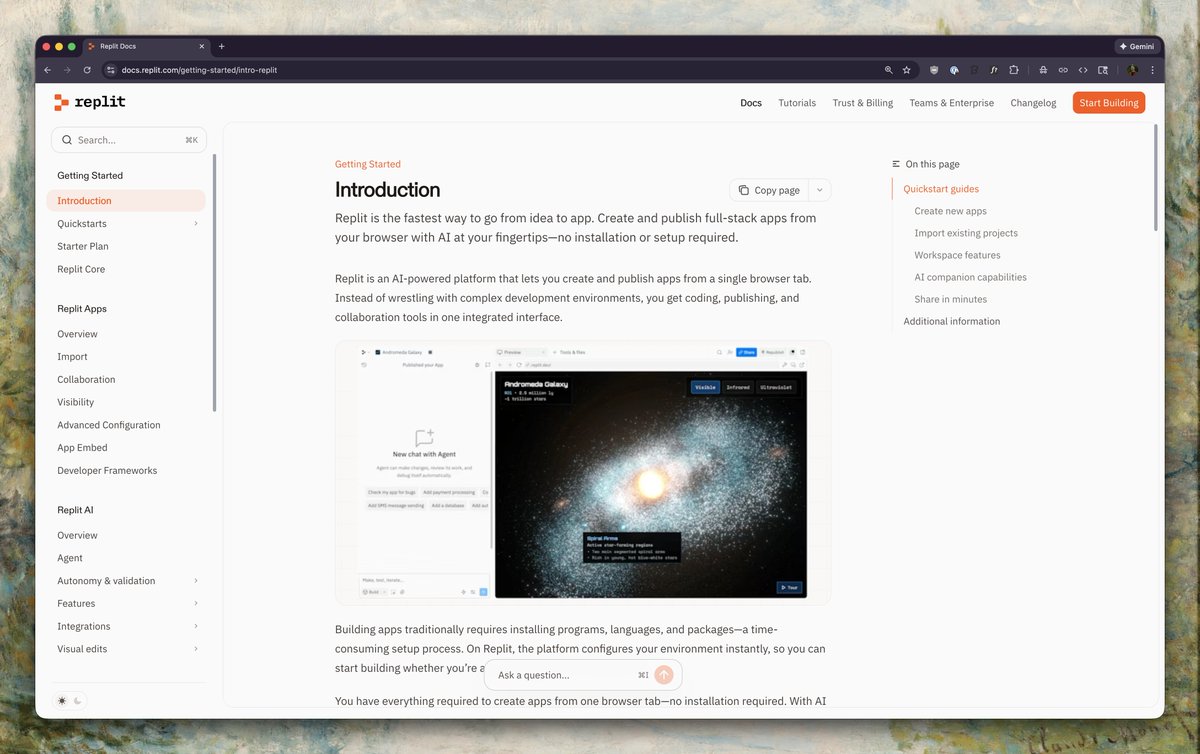Click the Copy page button

[768, 190]
